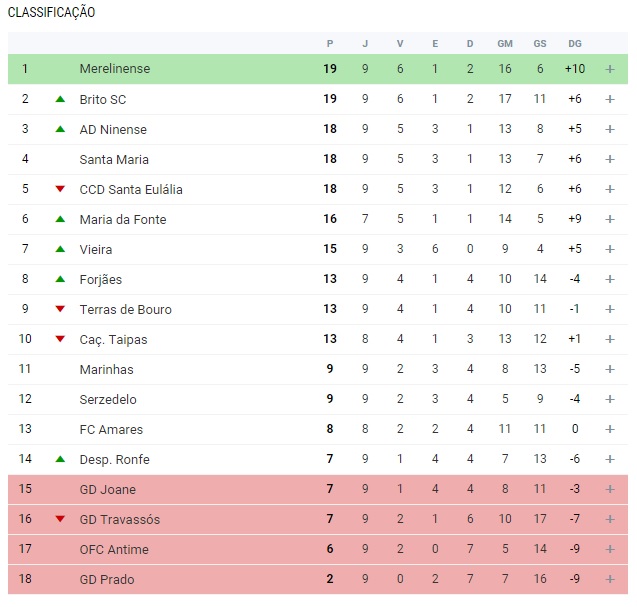Click red down arrow beside GD Travassós
The height and width of the screenshot is (607, 637).
coord(60,518)
